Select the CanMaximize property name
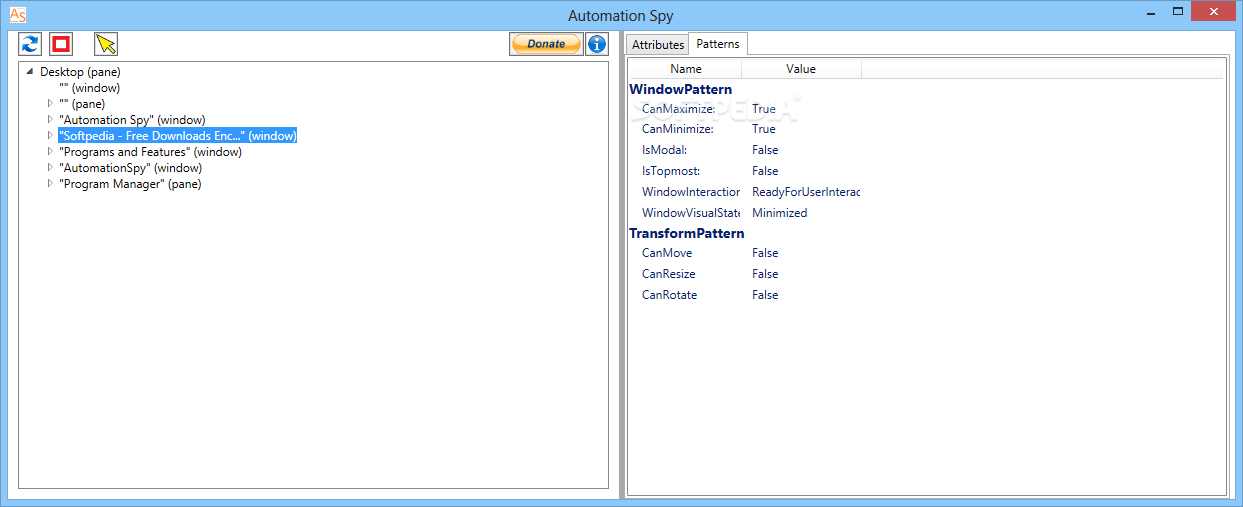This screenshot has height=507, width=1243. [x=679, y=108]
